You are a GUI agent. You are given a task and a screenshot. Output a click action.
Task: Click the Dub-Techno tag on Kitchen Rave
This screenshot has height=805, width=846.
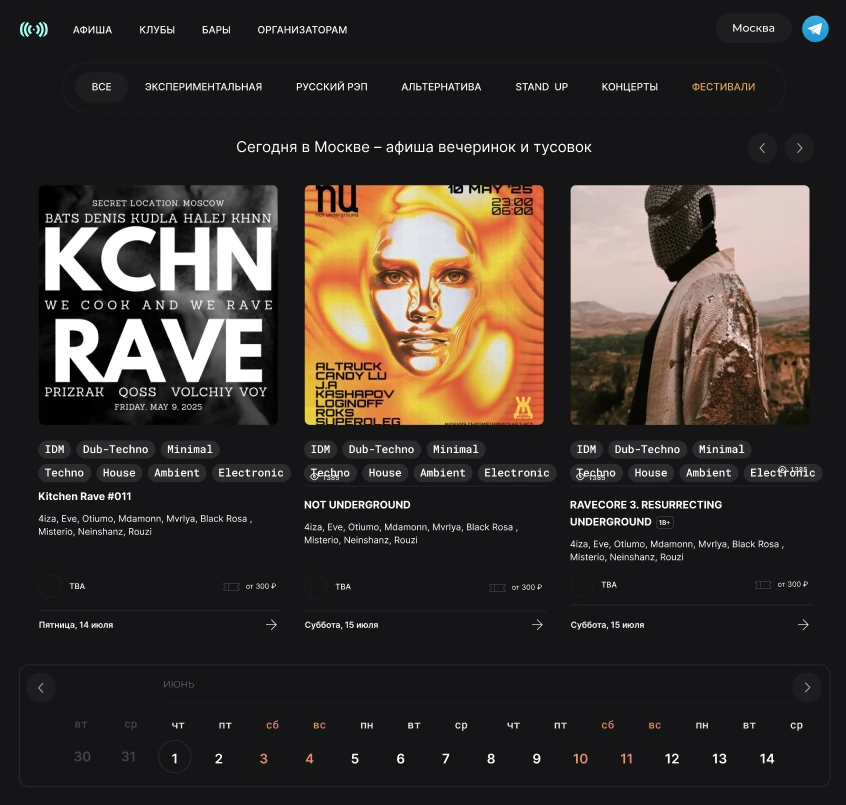click(115, 449)
